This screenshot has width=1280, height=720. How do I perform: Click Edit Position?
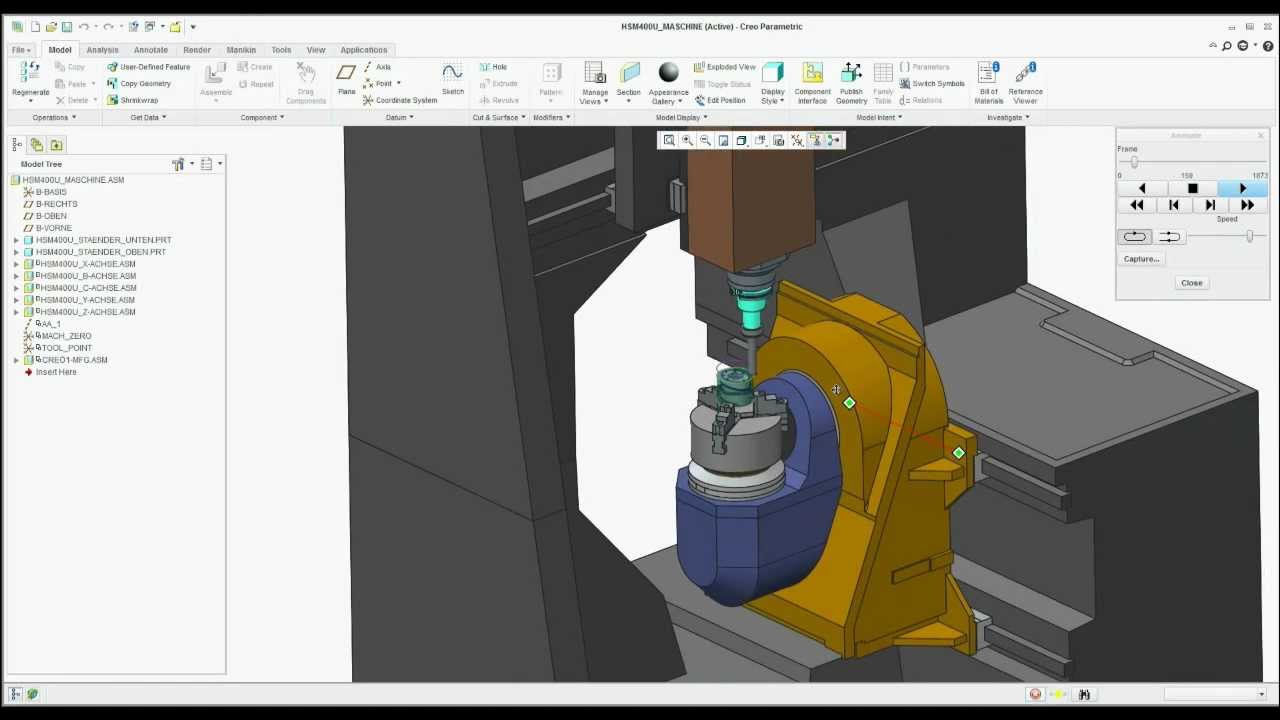point(720,100)
